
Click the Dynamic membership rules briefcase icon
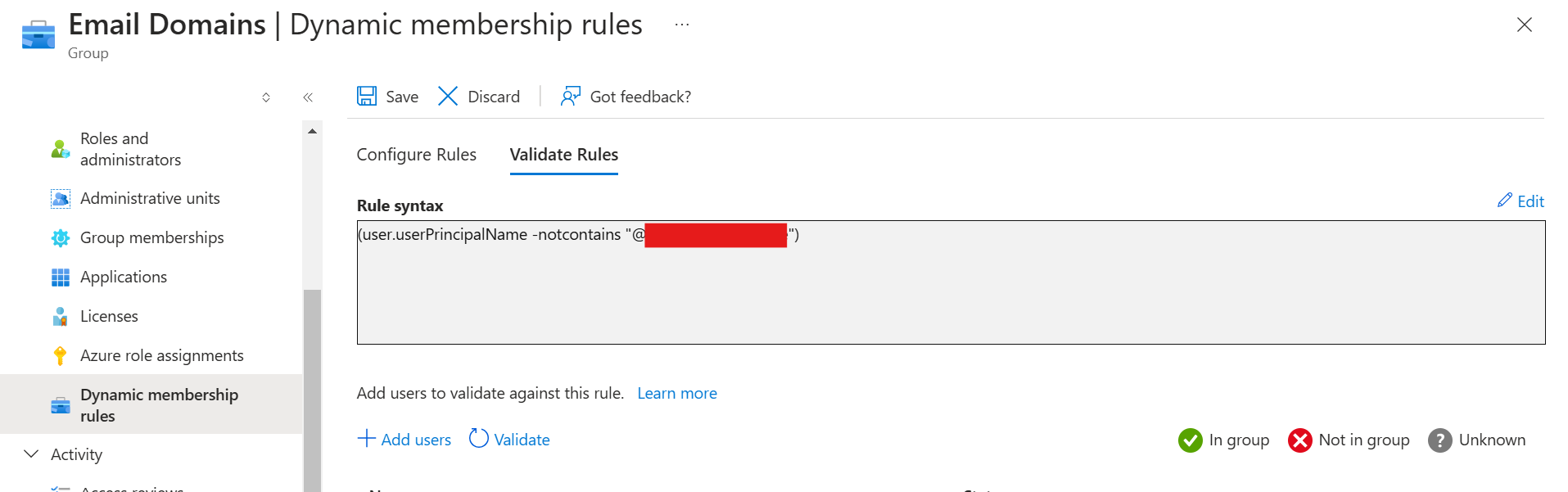pyautogui.click(x=60, y=404)
